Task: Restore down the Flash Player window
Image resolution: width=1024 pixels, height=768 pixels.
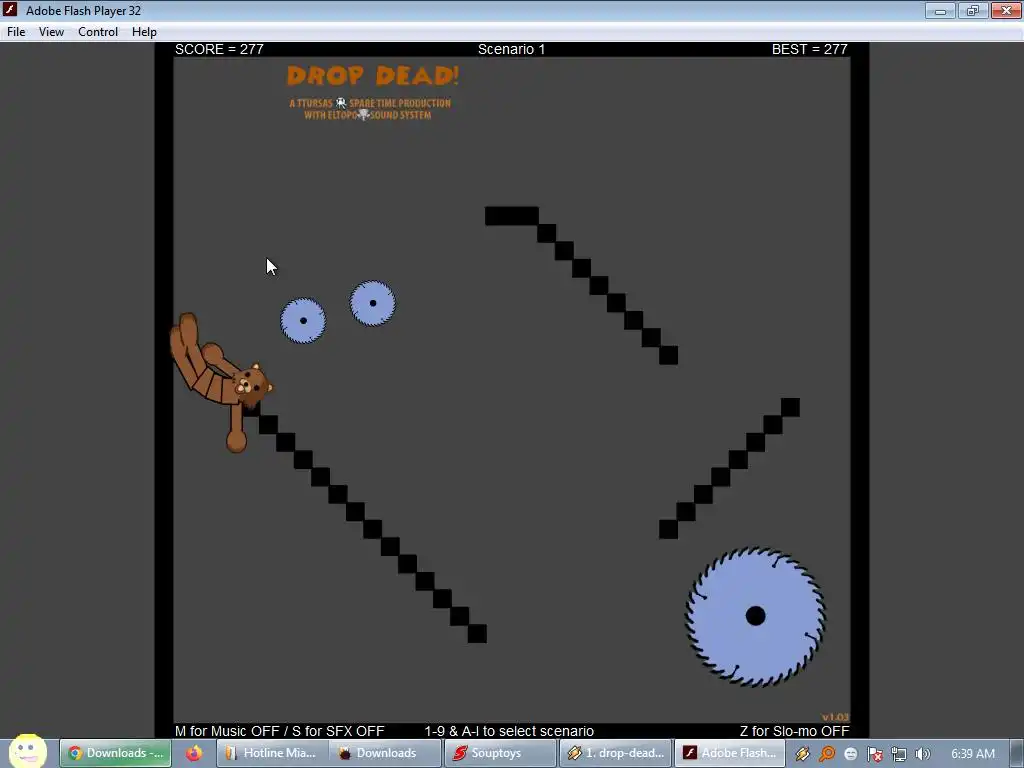Action: tap(972, 10)
